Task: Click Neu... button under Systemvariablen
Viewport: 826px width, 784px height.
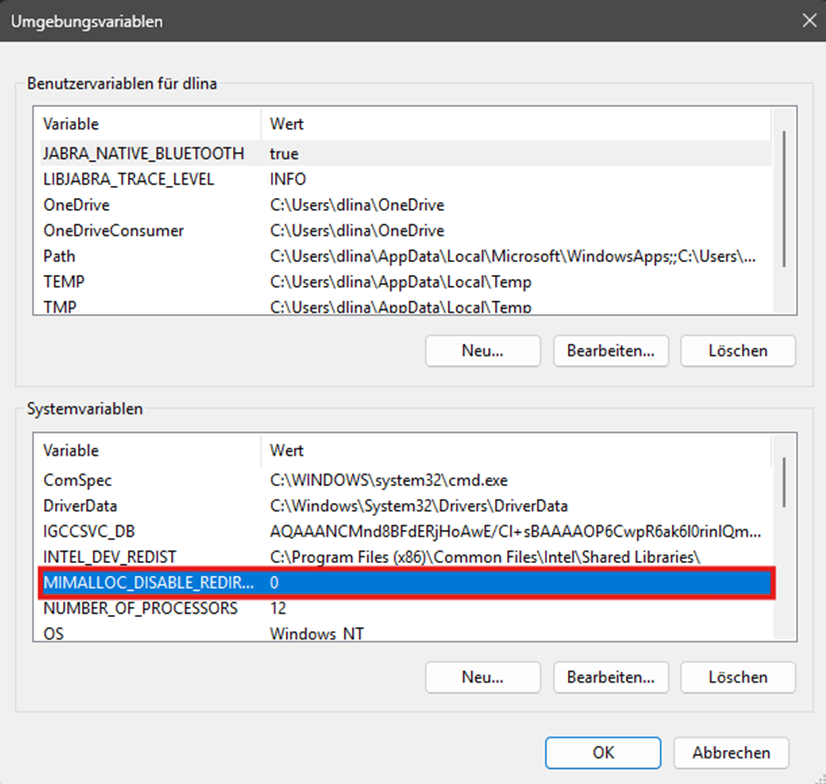Action: click(482, 677)
